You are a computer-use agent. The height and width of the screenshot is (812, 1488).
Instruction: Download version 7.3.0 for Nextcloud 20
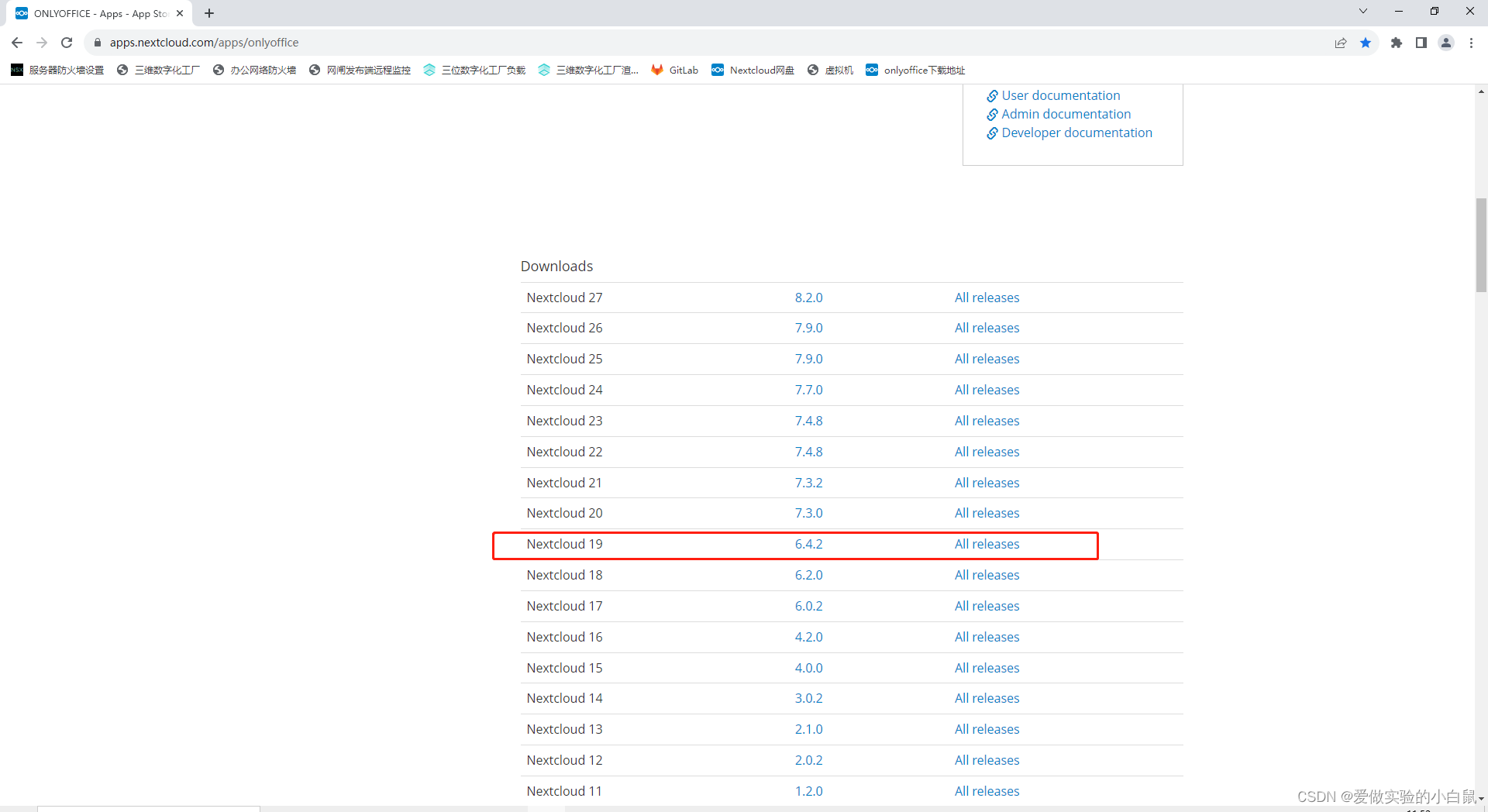click(808, 513)
